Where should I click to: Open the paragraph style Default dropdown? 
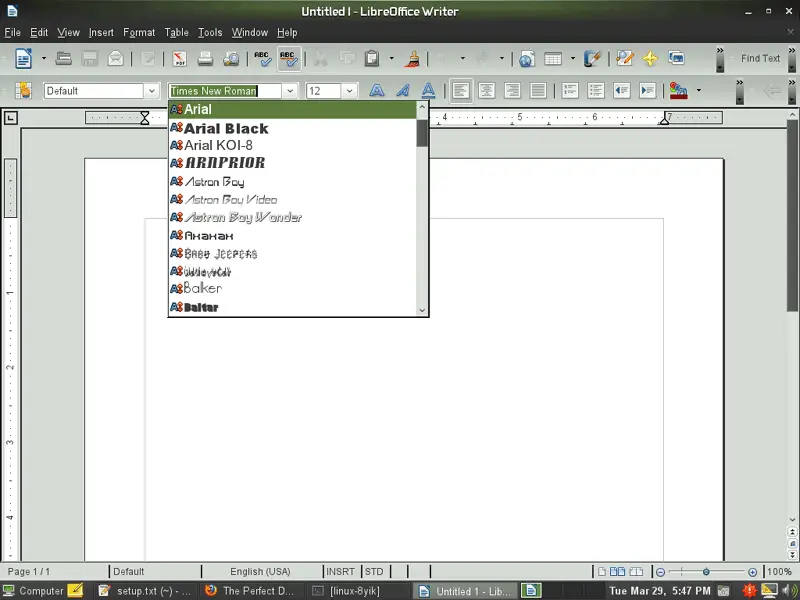(152, 91)
